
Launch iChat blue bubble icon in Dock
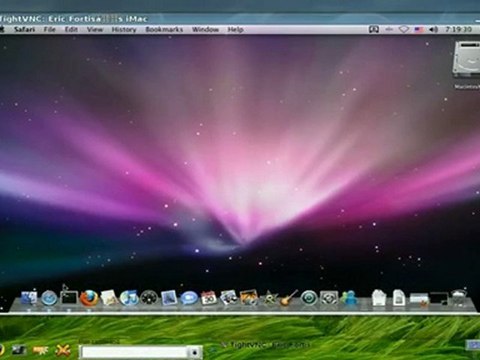point(189,298)
